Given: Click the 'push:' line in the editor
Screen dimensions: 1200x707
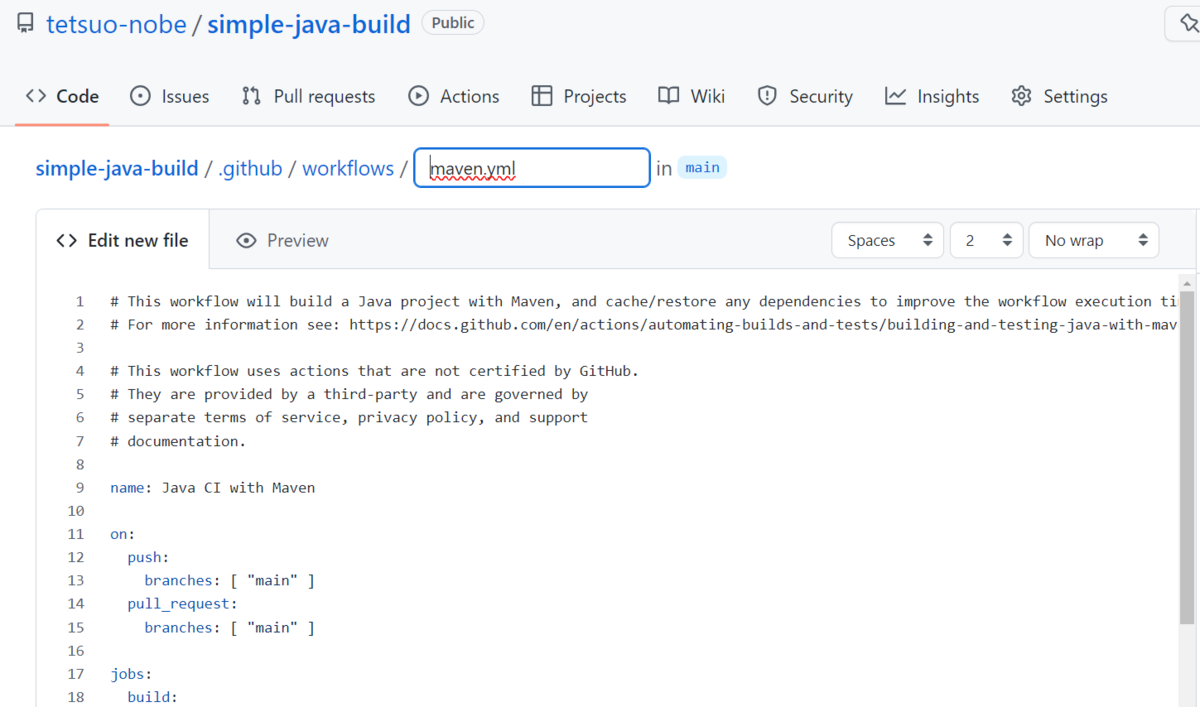Looking at the screenshot, I should (x=149, y=557).
